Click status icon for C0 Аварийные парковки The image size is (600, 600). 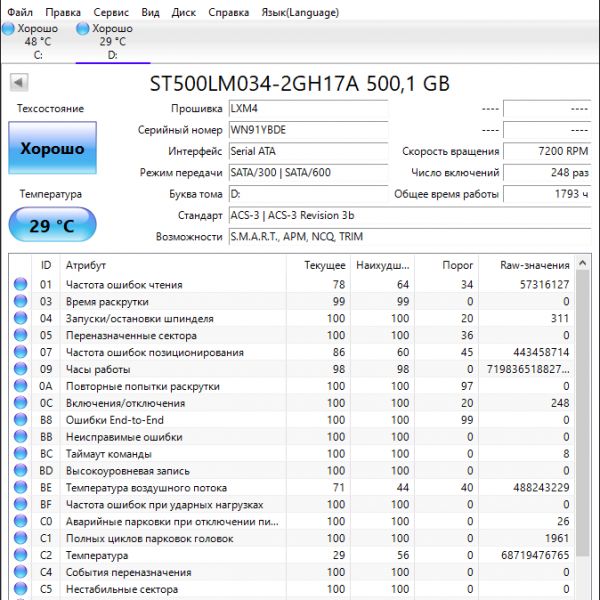(x=21, y=521)
